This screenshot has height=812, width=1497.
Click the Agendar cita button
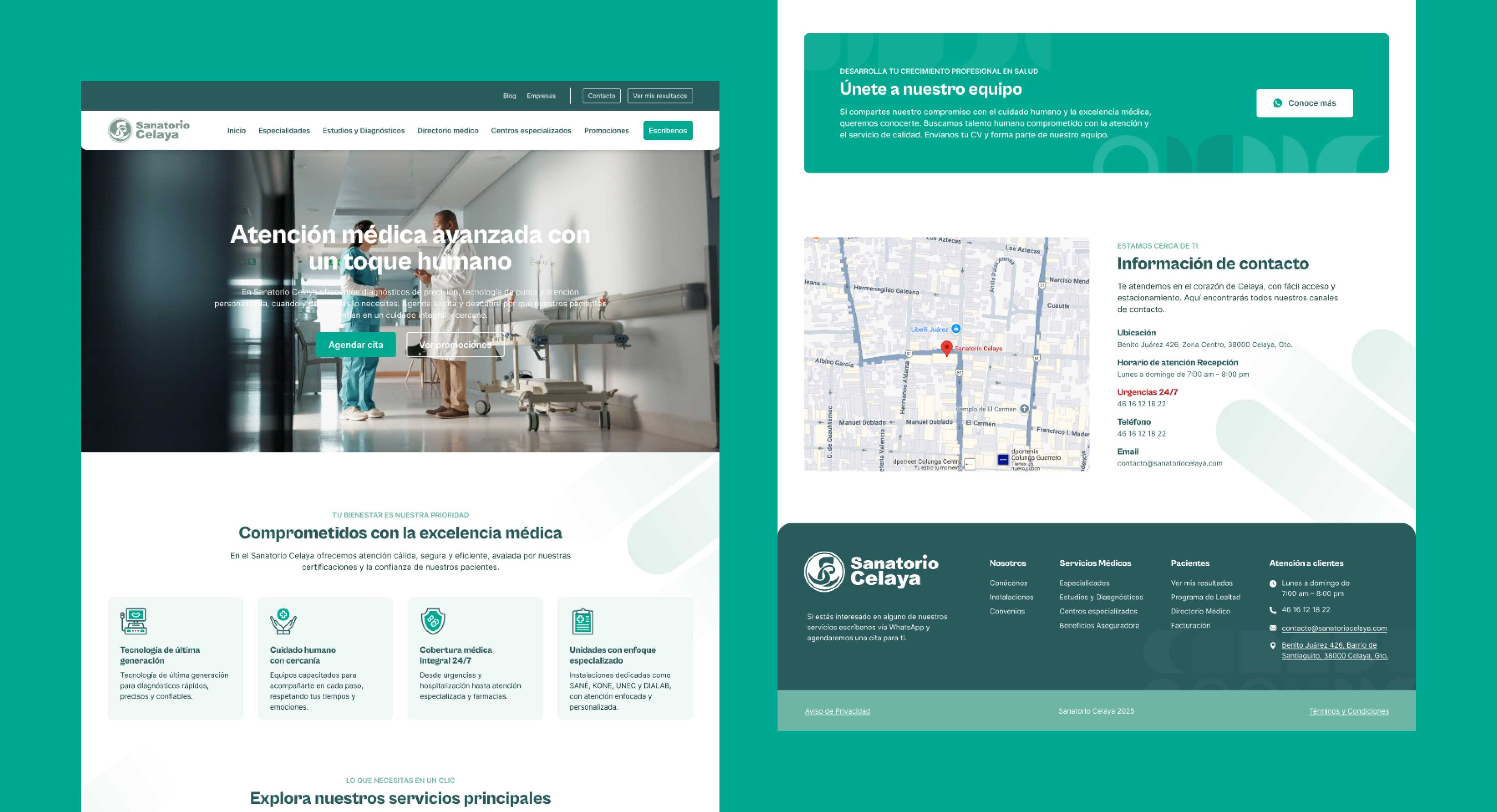(x=356, y=345)
